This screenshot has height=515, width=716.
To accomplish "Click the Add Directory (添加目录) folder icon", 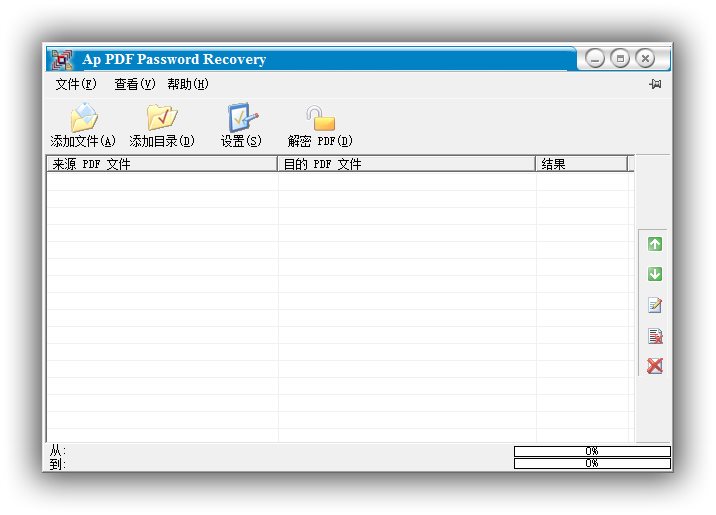I will [162, 117].
